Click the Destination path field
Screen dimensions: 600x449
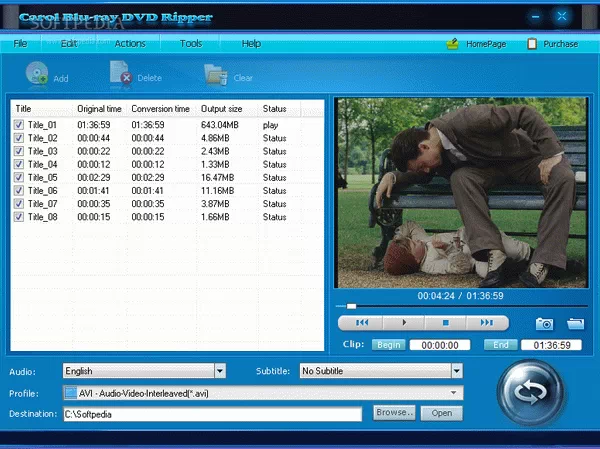click(212, 414)
